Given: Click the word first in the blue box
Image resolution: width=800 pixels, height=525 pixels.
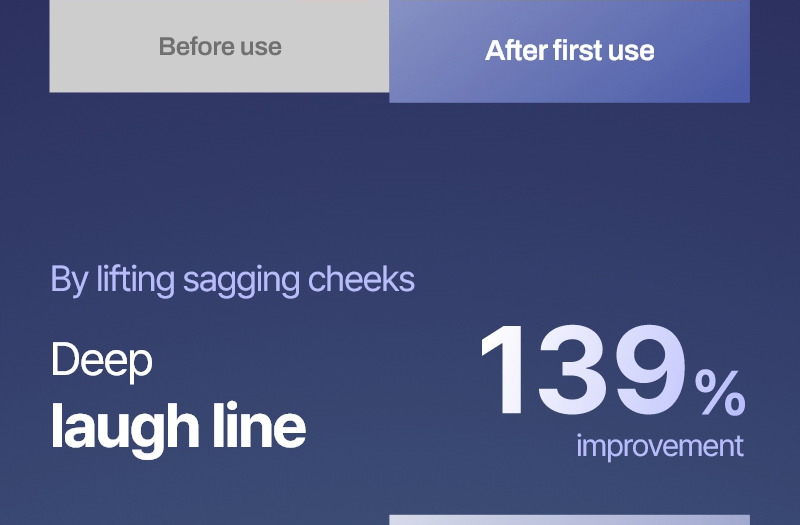Looking at the screenshot, I should (x=573, y=51).
